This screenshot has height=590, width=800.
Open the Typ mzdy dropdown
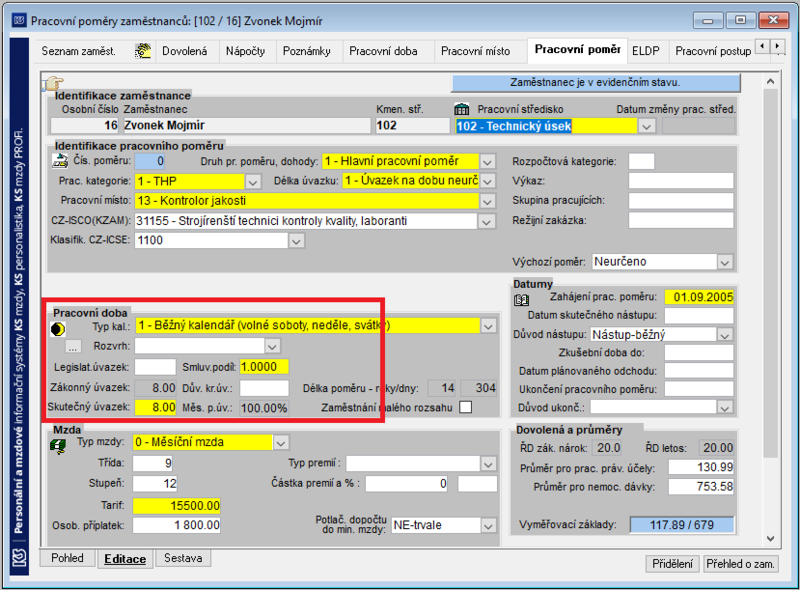click(281, 442)
